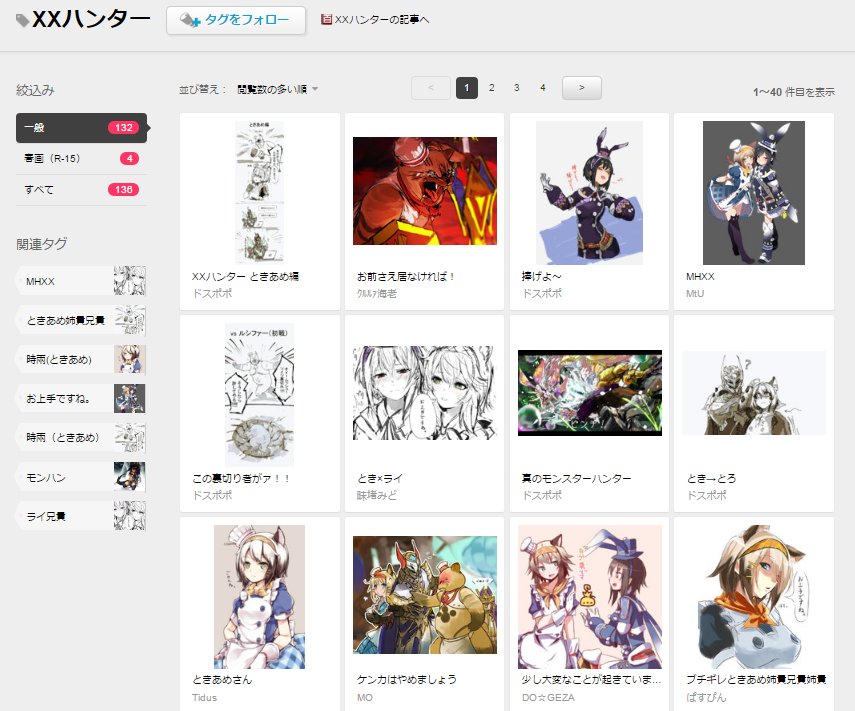Click the ライ兄貴 tag thumbnail image

tap(130, 516)
